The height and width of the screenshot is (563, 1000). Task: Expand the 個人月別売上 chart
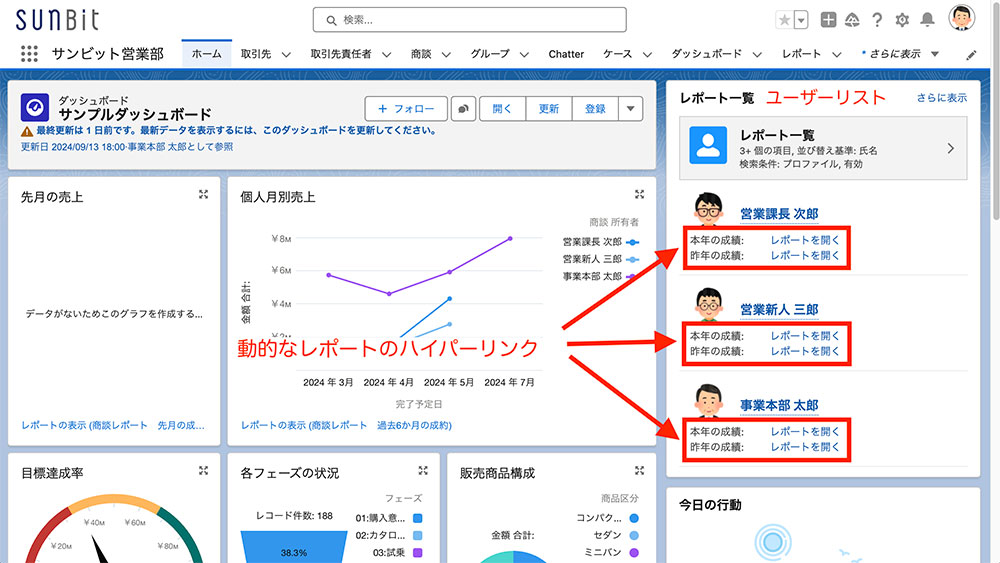640,194
